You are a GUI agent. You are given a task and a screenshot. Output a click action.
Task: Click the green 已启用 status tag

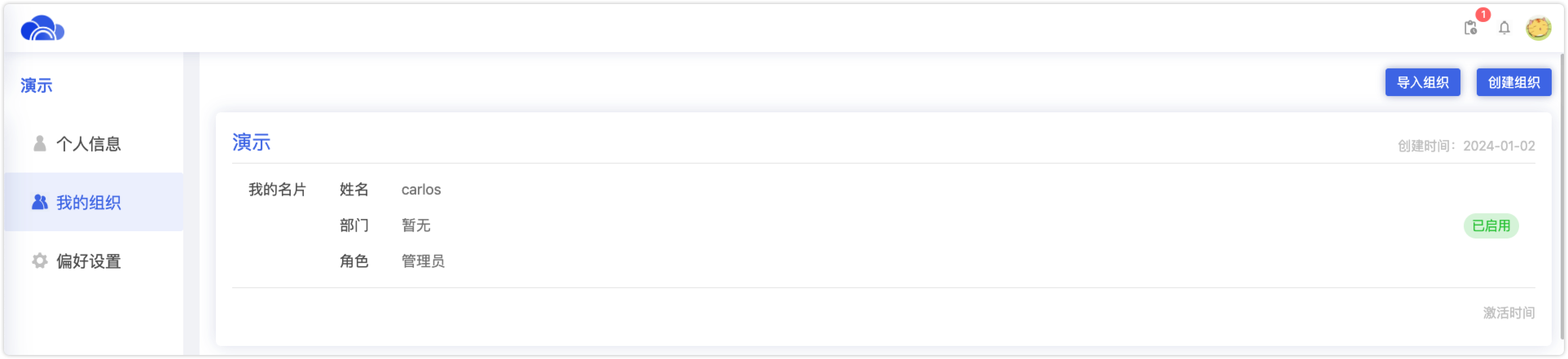click(1491, 225)
